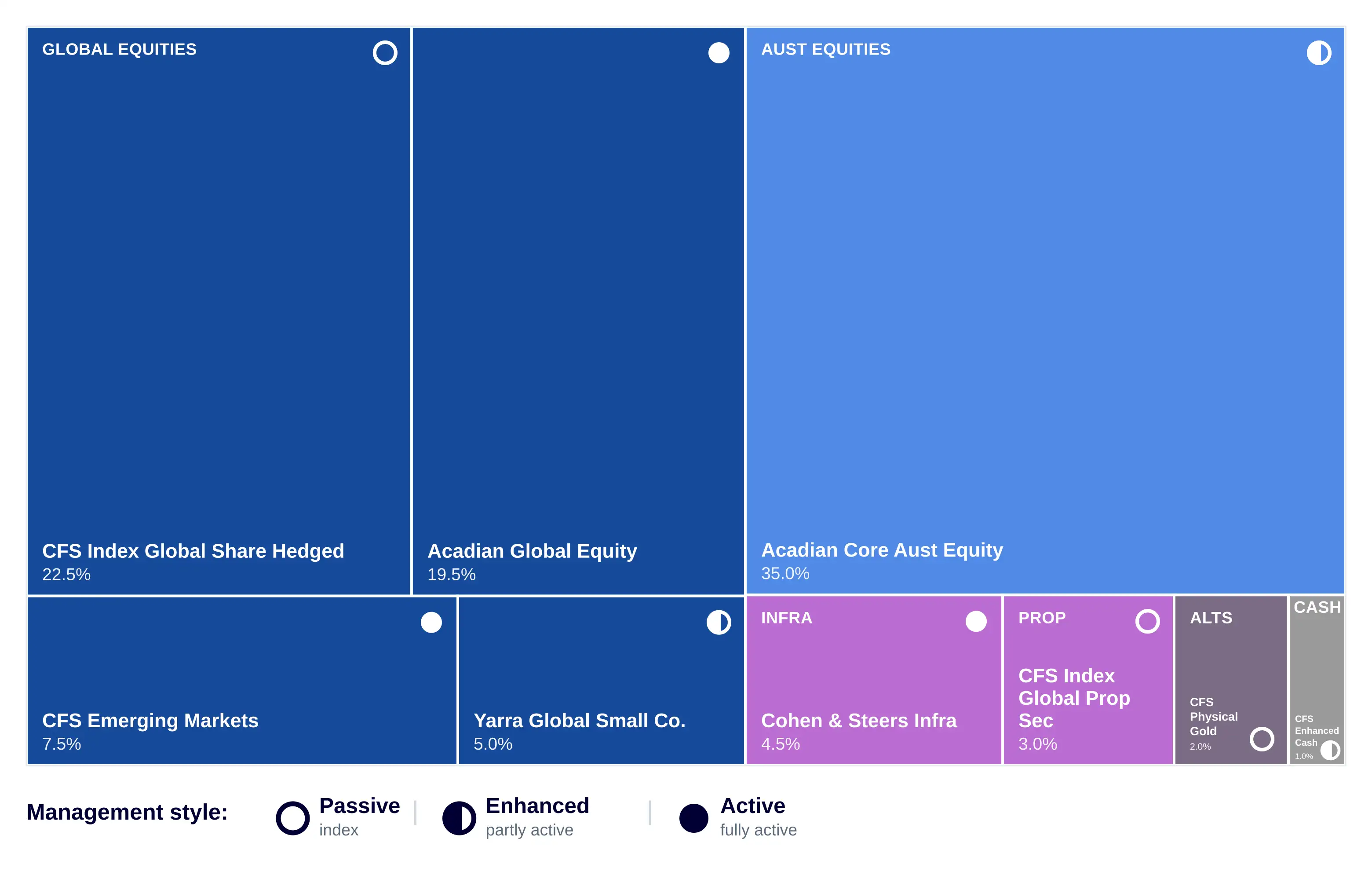Click the "index" legend subtitle
1372x879 pixels.
[x=339, y=830]
